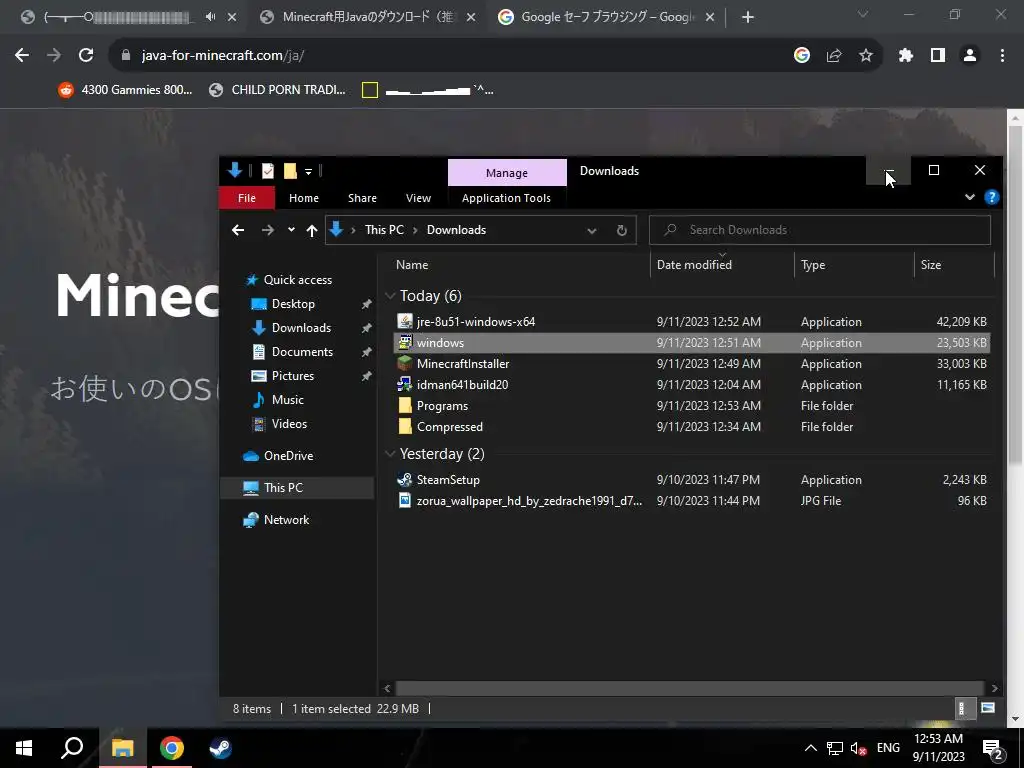1024x768 pixels.
Task: Open a new Chrome tab with plus button
Action: 748,18
